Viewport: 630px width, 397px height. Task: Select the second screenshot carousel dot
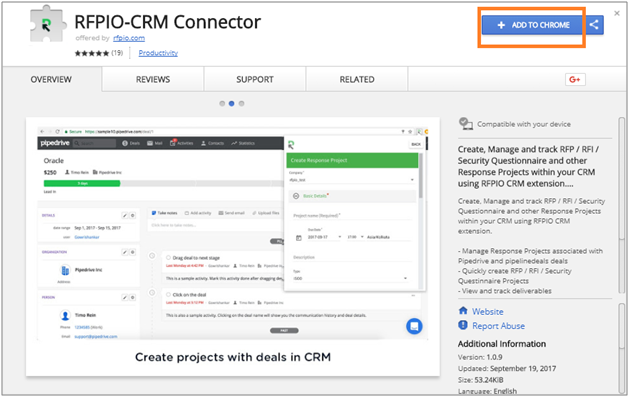231,104
